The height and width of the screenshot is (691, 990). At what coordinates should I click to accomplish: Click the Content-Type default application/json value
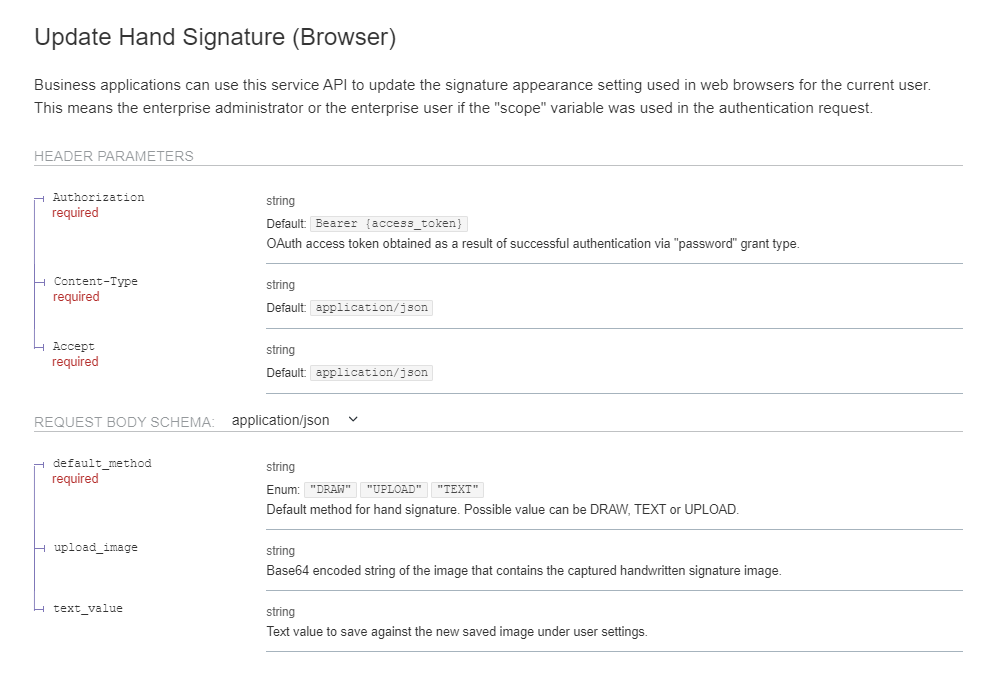pyautogui.click(x=371, y=307)
